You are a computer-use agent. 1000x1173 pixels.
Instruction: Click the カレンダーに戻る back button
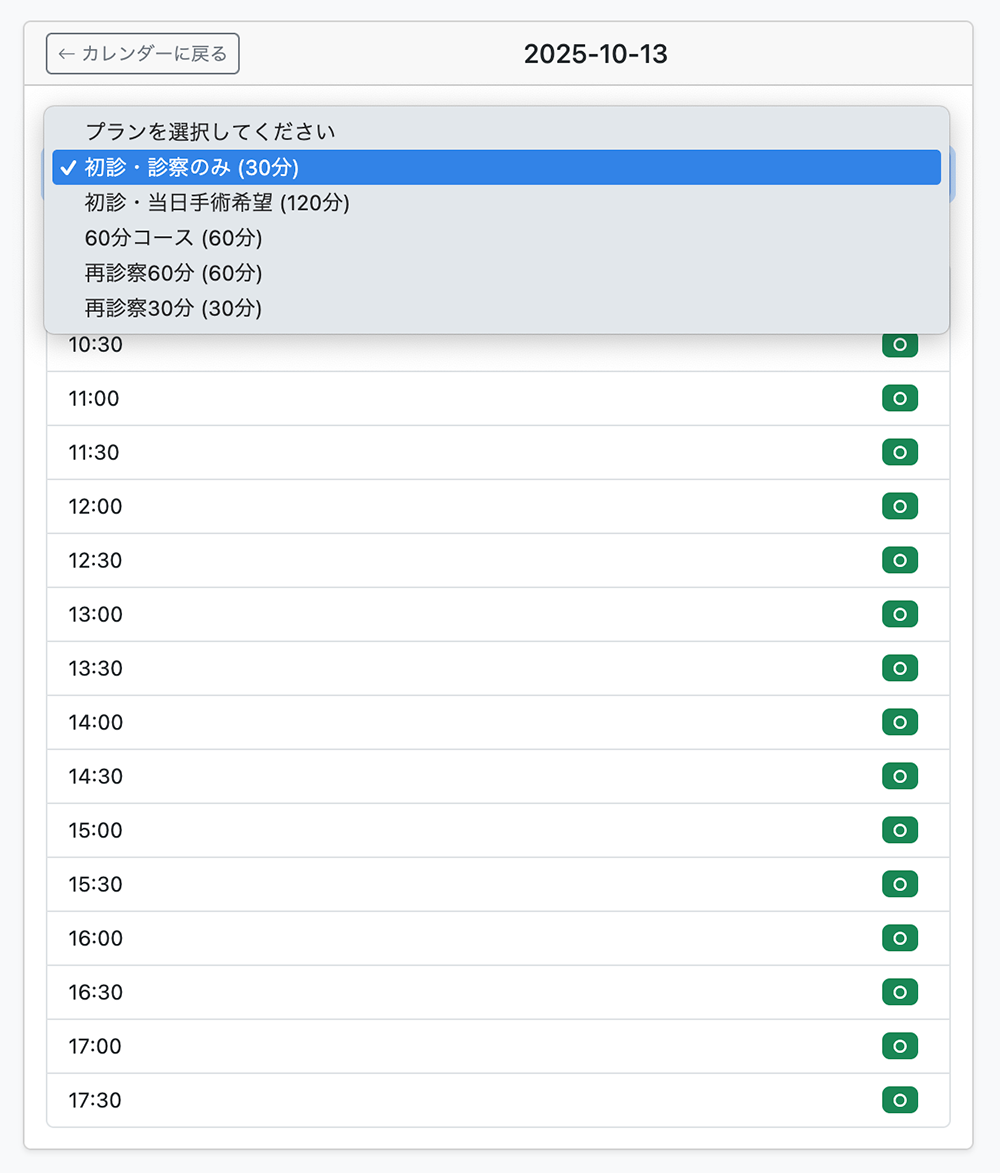[143, 54]
